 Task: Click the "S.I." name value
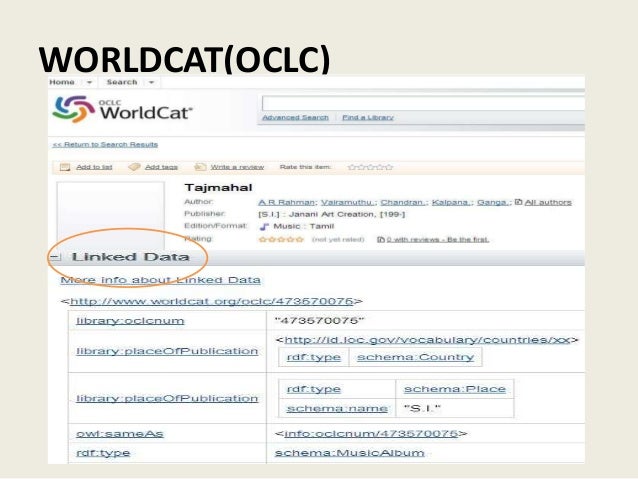pos(422,408)
